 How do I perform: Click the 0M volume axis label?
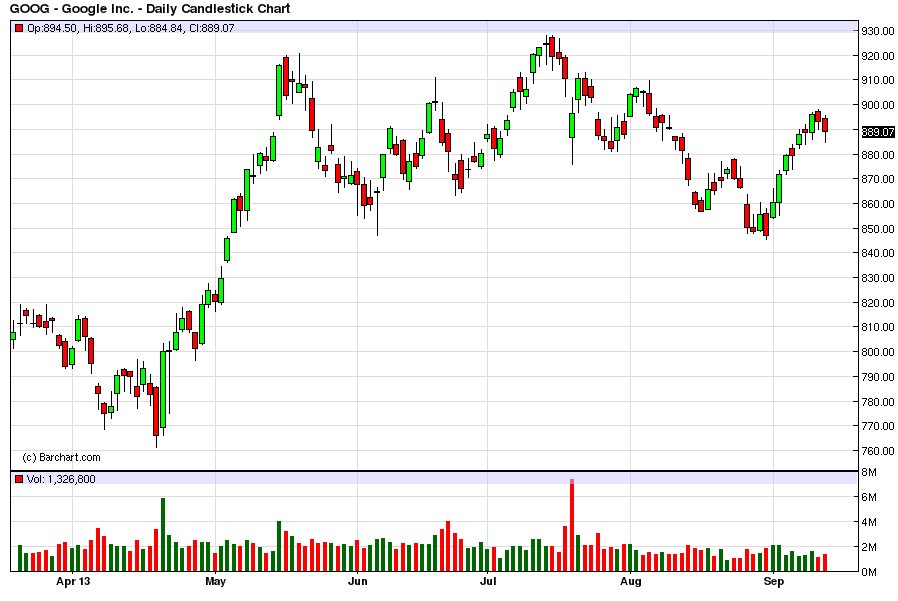click(869, 572)
